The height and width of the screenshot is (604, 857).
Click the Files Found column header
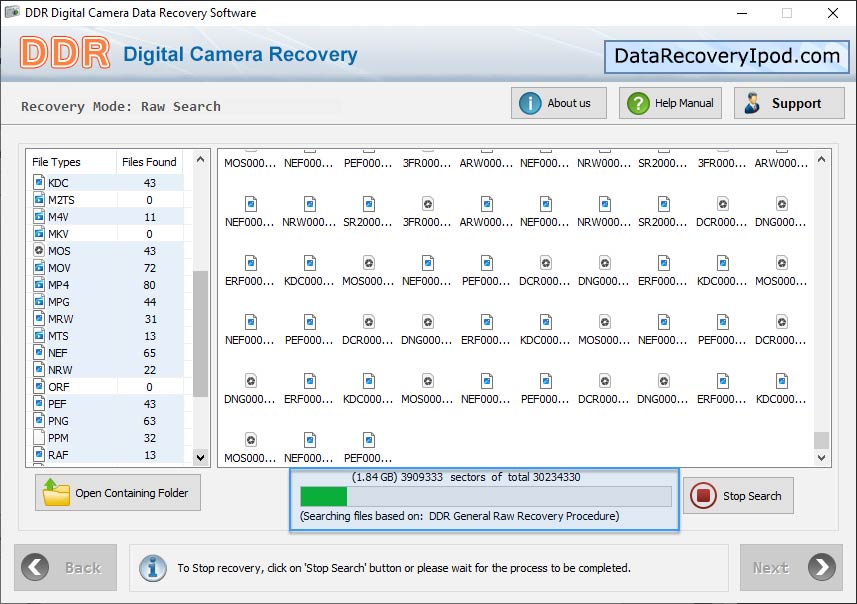coord(149,162)
